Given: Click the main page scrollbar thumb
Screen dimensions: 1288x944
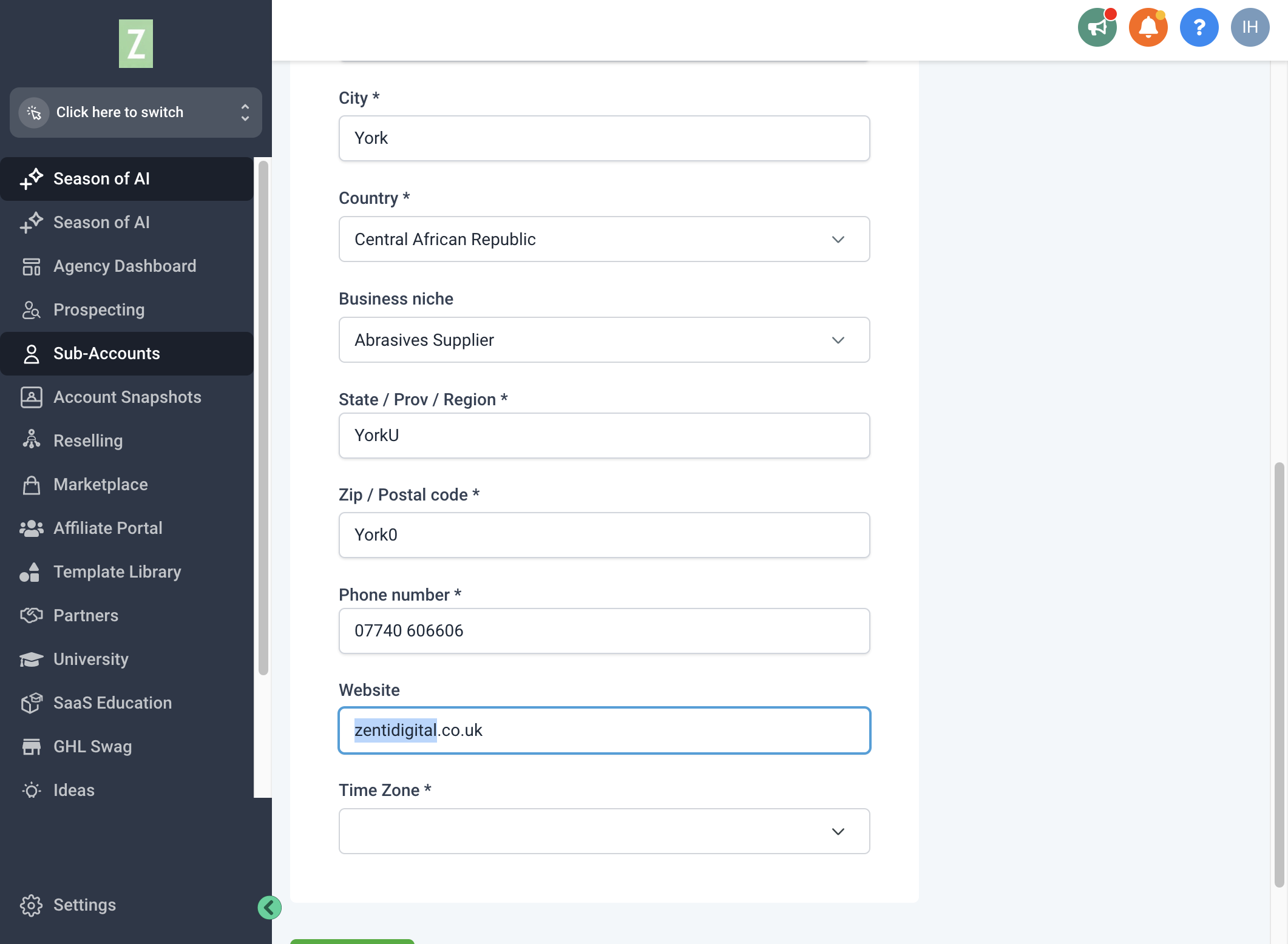Looking at the screenshot, I should [1280, 675].
